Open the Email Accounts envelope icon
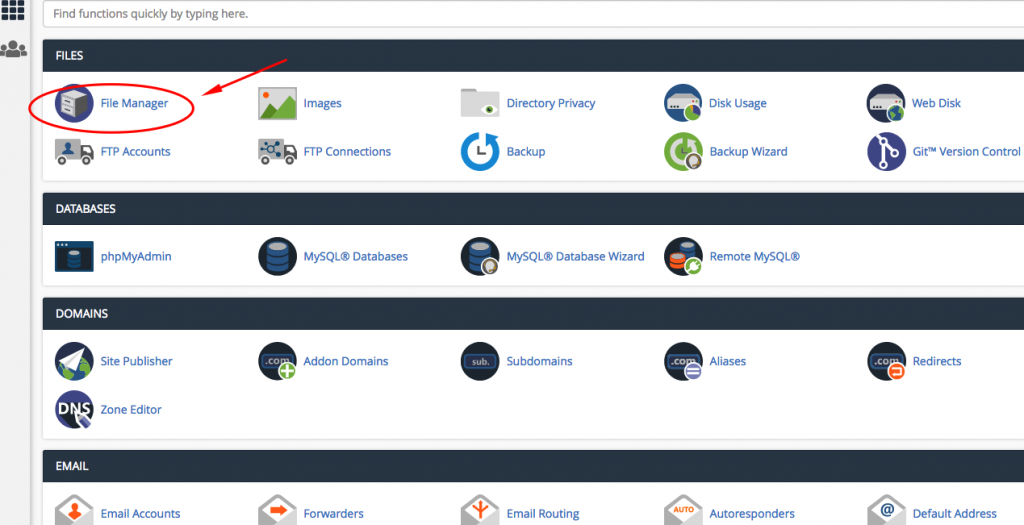The width and height of the screenshot is (1024, 525). coord(74,510)
